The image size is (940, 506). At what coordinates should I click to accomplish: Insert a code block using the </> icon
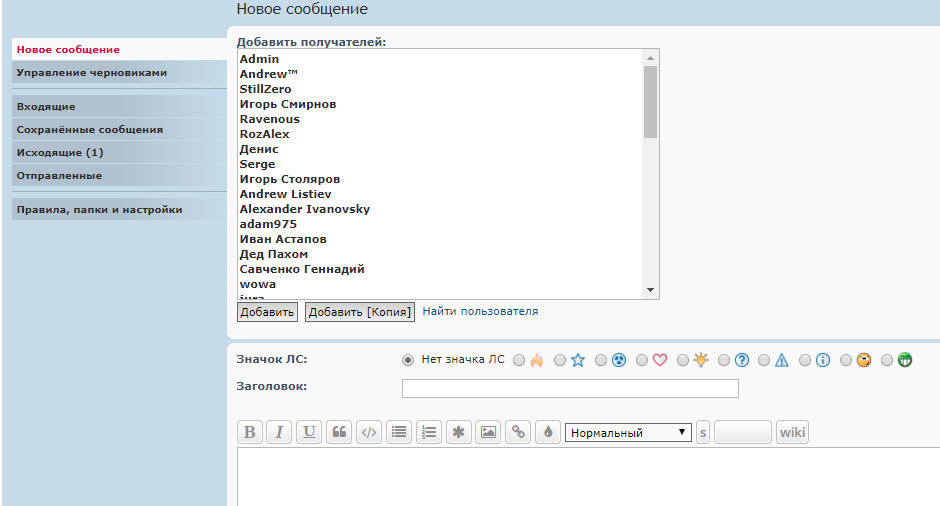(x=369, y=432)
